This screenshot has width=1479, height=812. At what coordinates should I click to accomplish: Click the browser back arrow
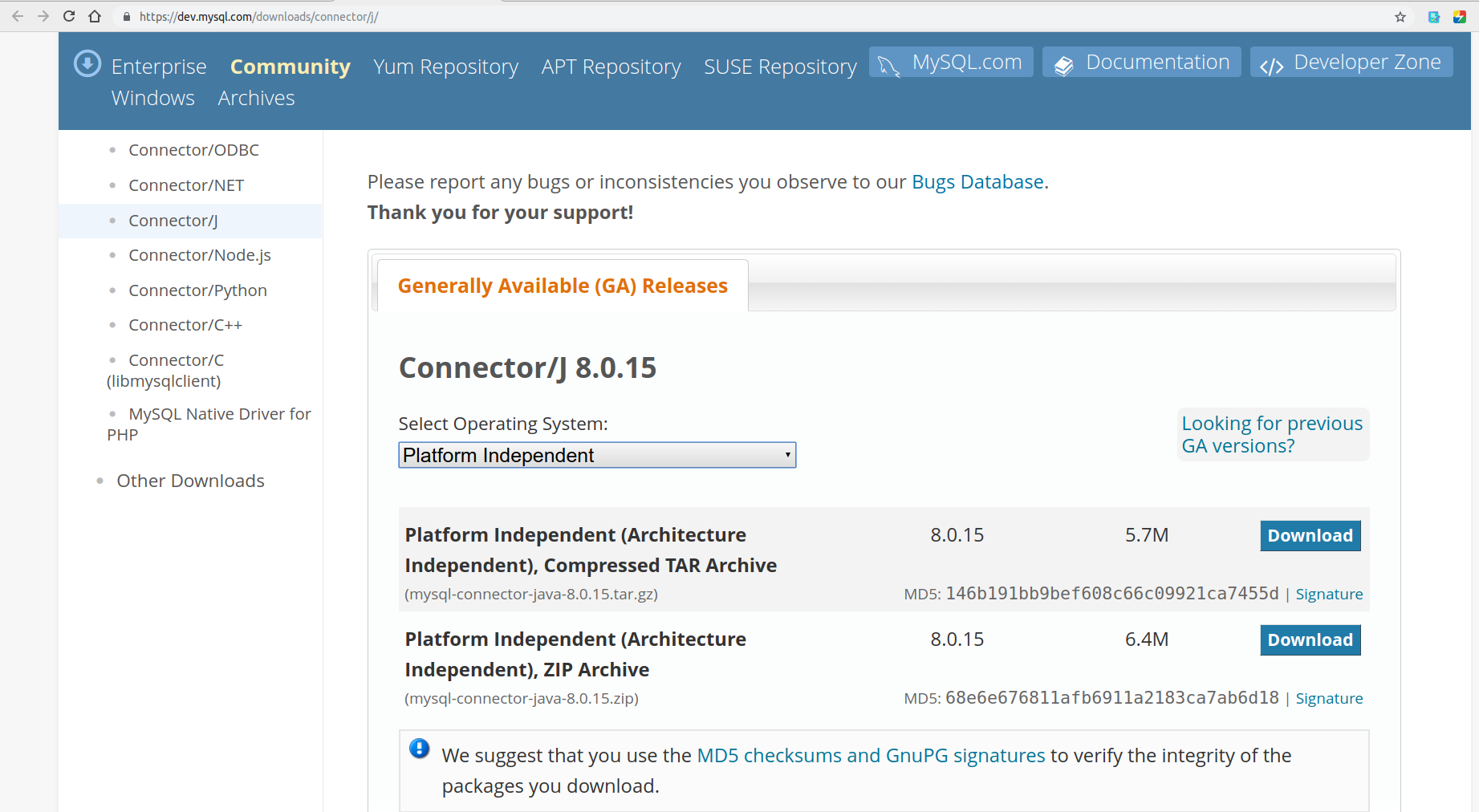pyautogui.click(x=18, y=16)
